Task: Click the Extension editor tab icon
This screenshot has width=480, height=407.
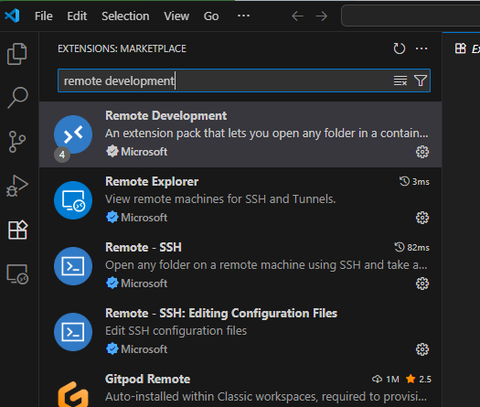Action: 461,48
